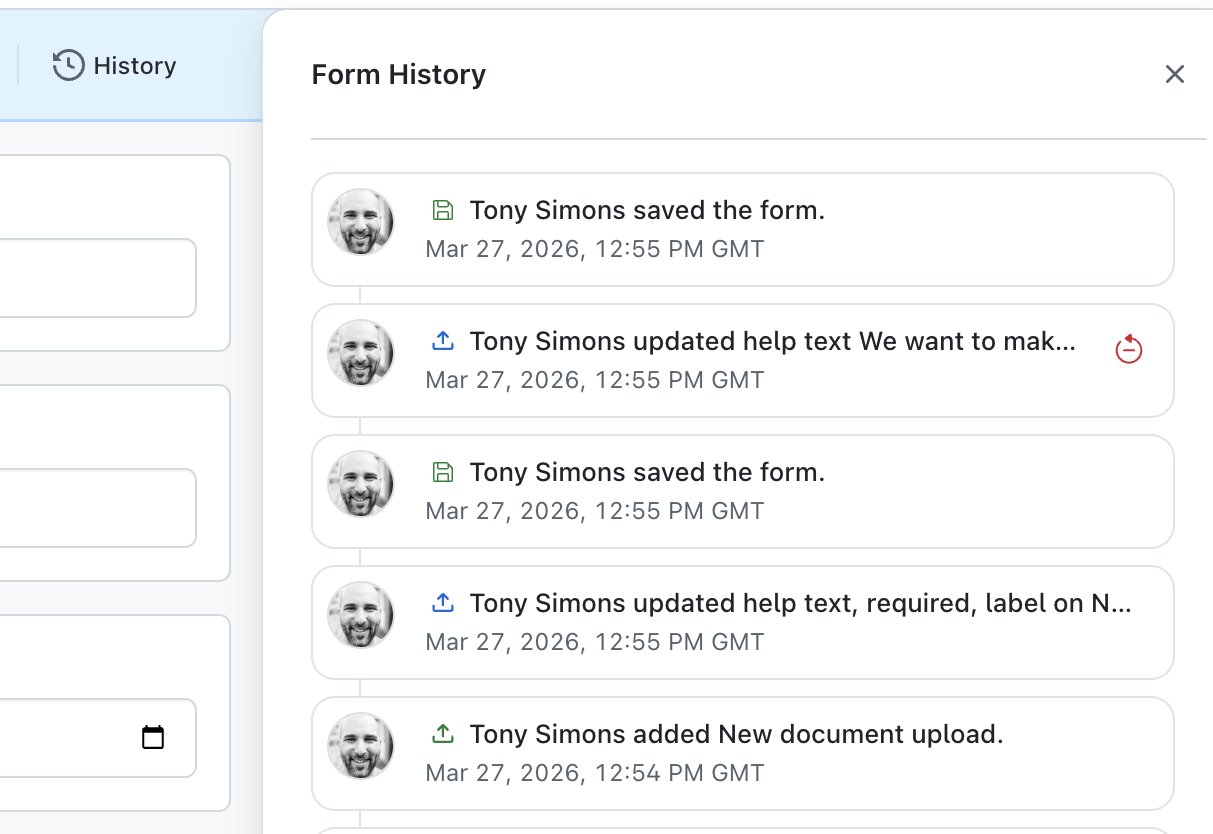Click the green upload icon on 'added New document upload'
The height and width of the screenshot is (834, 1213).
(x=443, y=734)
